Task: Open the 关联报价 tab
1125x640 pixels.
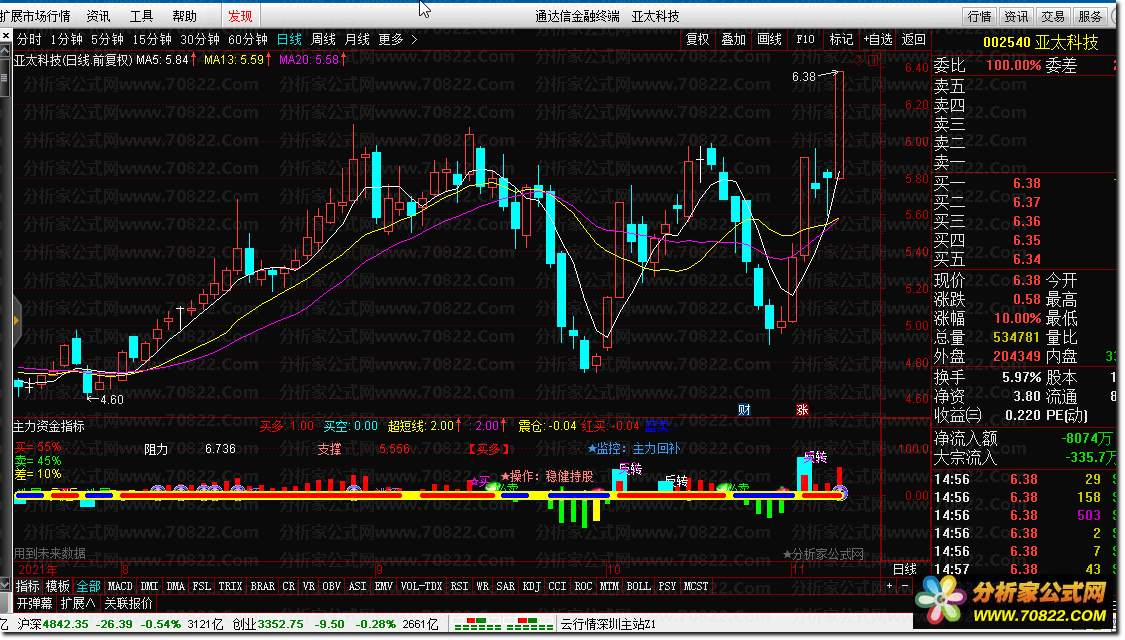Action: (128, 603)
